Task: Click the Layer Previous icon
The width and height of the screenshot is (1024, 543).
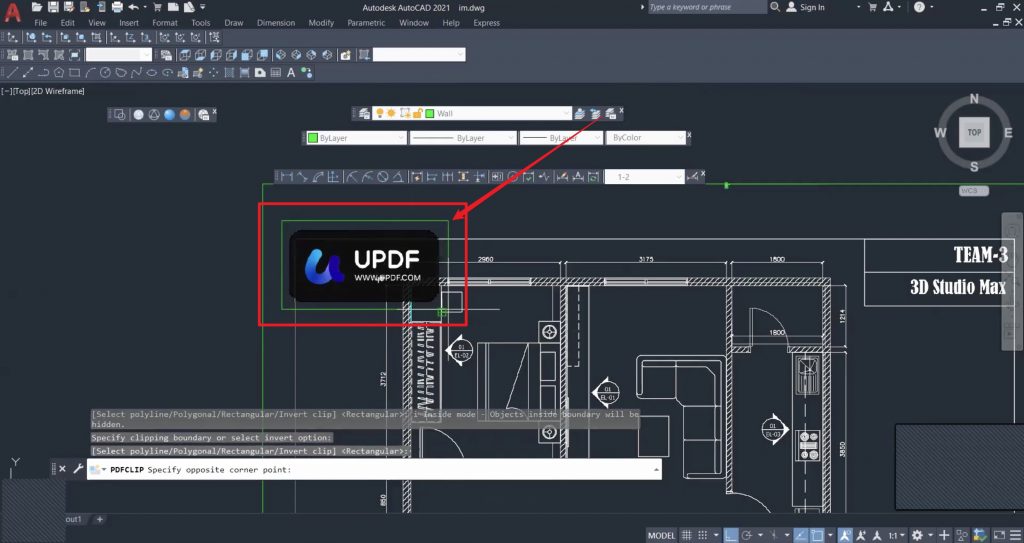Action: pyautogui.click(x=595, y=114)
